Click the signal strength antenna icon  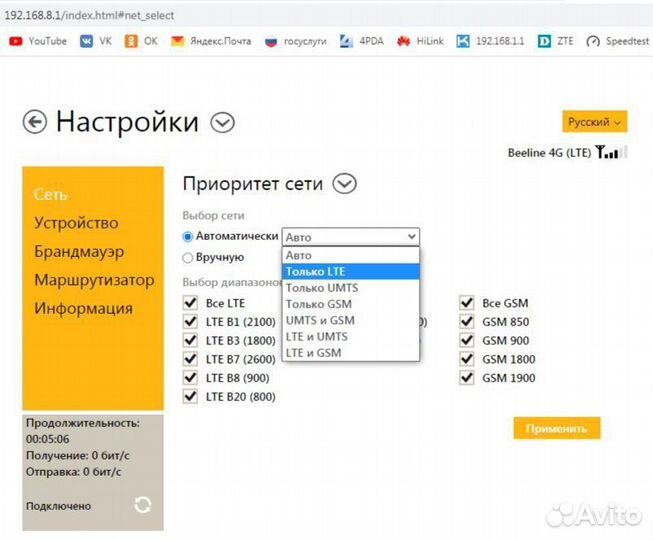point(611,152)
